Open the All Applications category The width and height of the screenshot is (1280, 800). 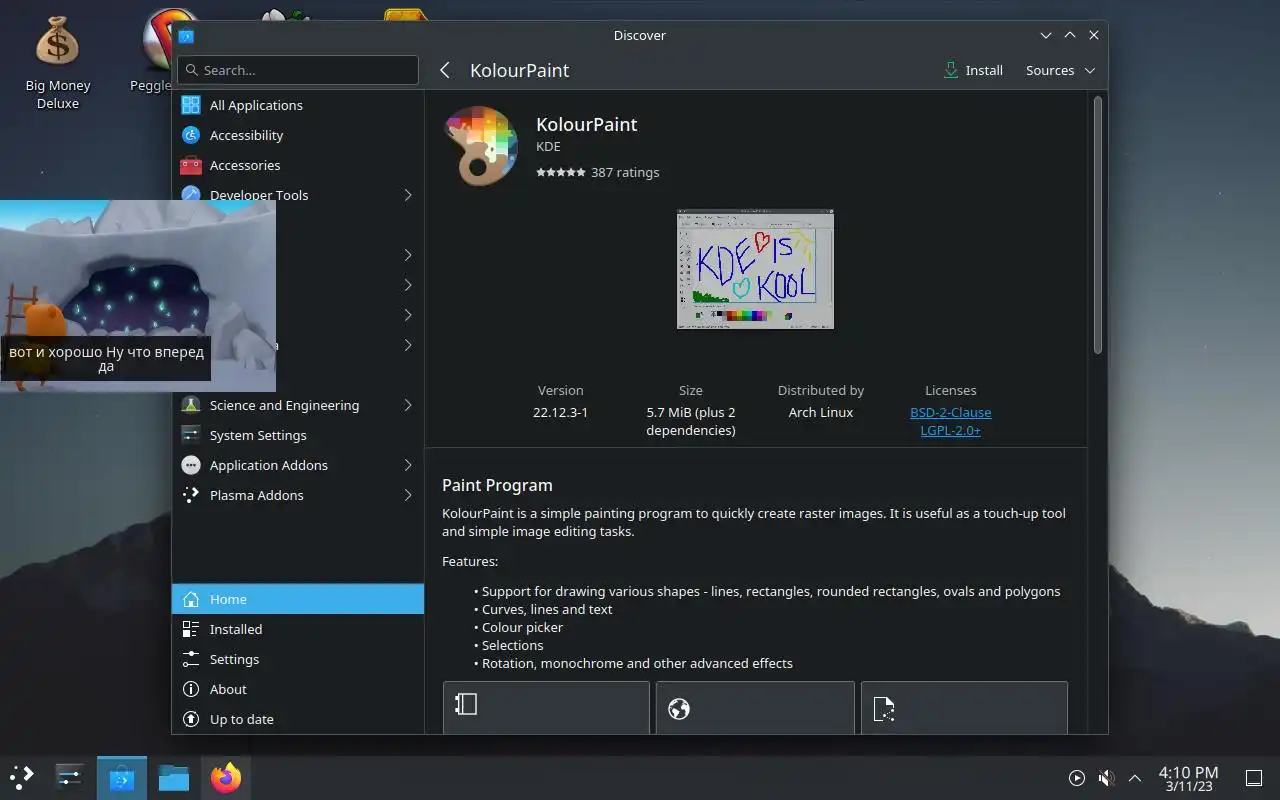(298, 105)
